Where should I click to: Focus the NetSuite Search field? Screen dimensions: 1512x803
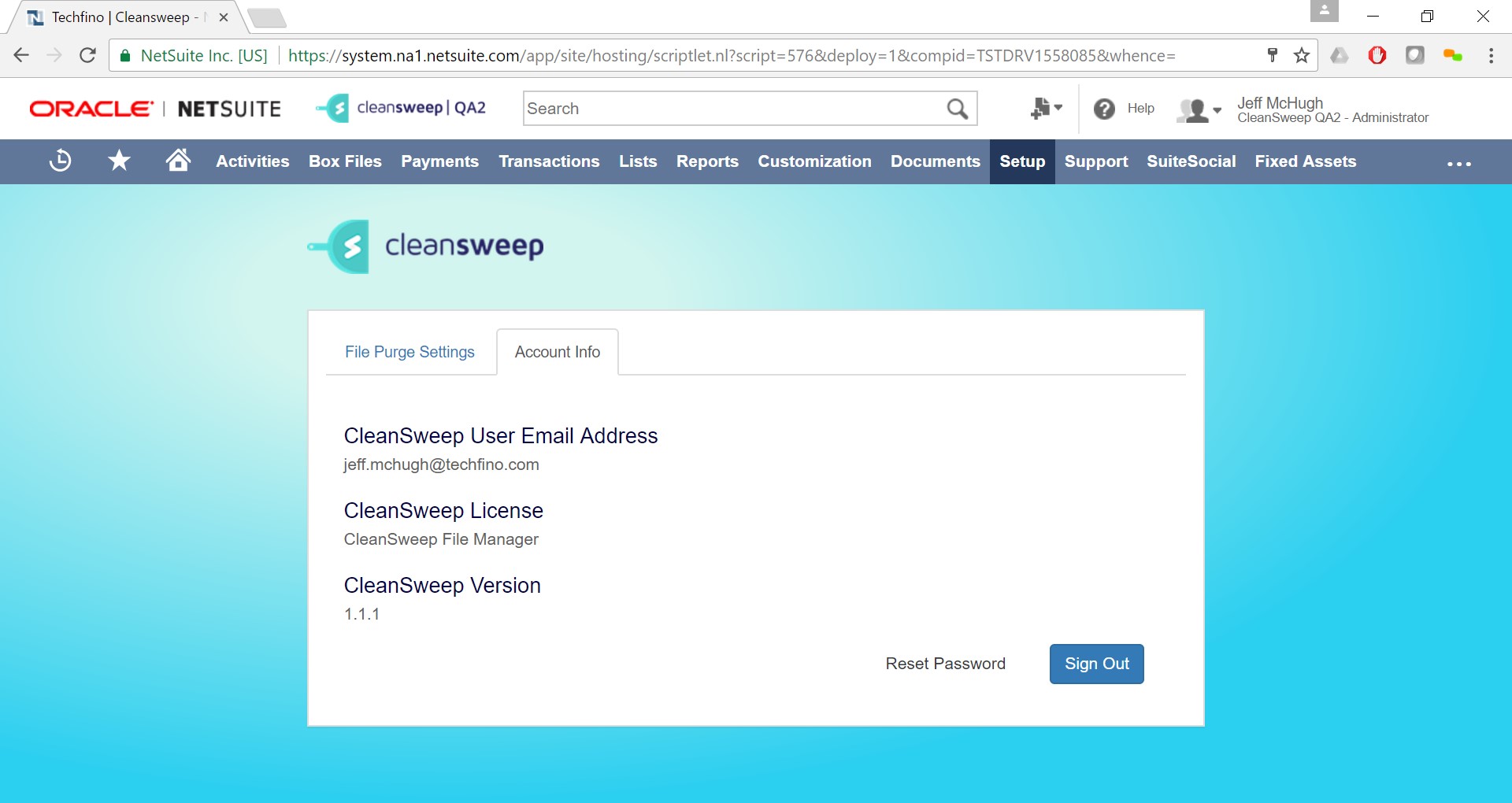[x=732, y=109]
